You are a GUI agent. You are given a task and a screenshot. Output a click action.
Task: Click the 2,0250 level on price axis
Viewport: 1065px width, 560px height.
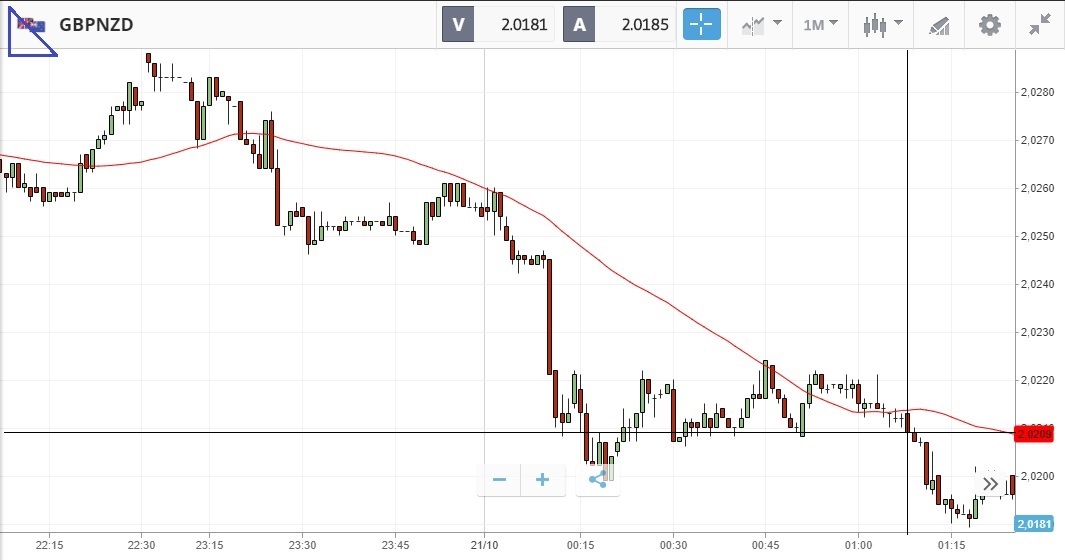click(1040, 236)
